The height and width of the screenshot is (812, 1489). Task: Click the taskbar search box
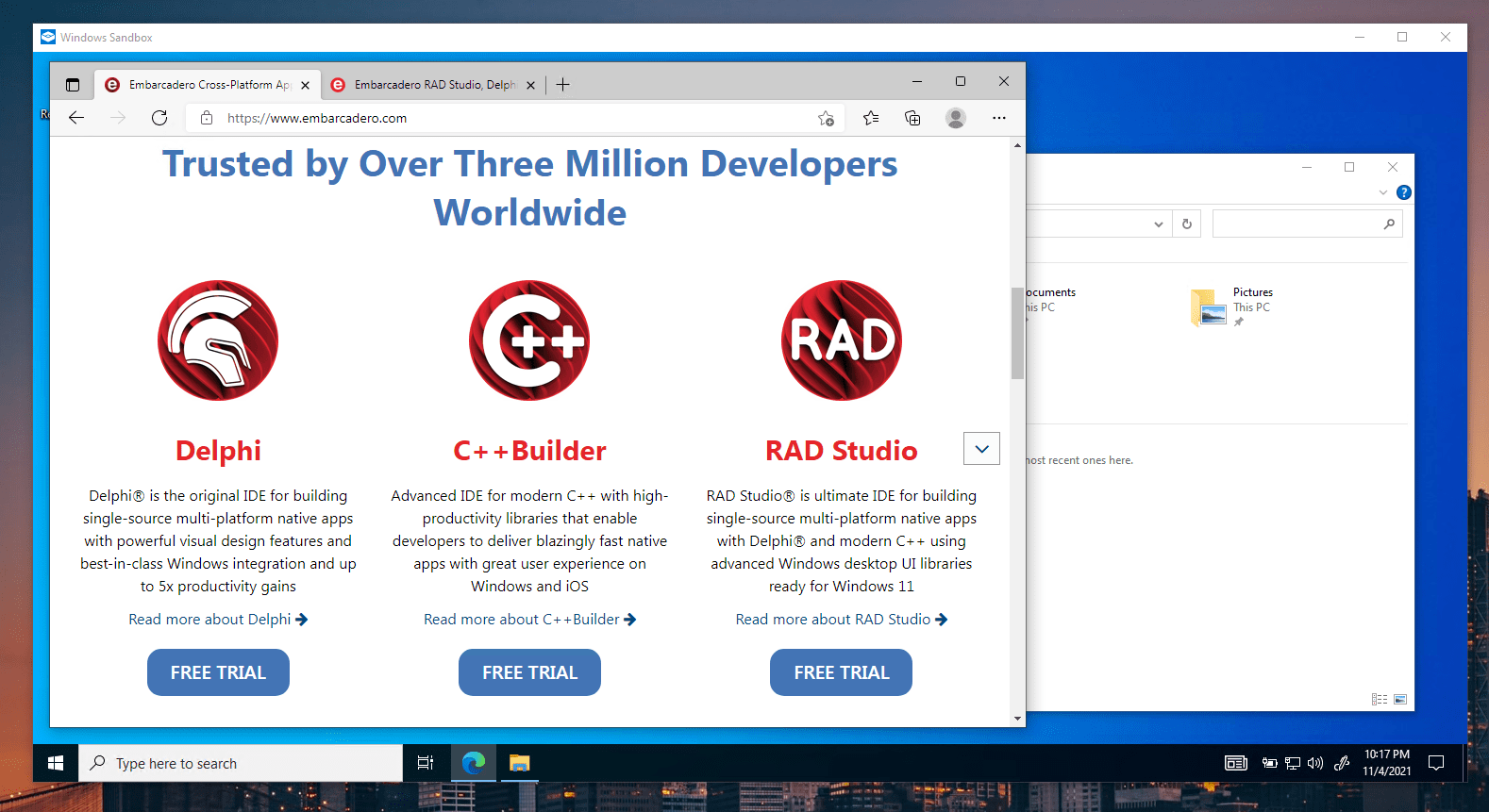tap(240, 763)
